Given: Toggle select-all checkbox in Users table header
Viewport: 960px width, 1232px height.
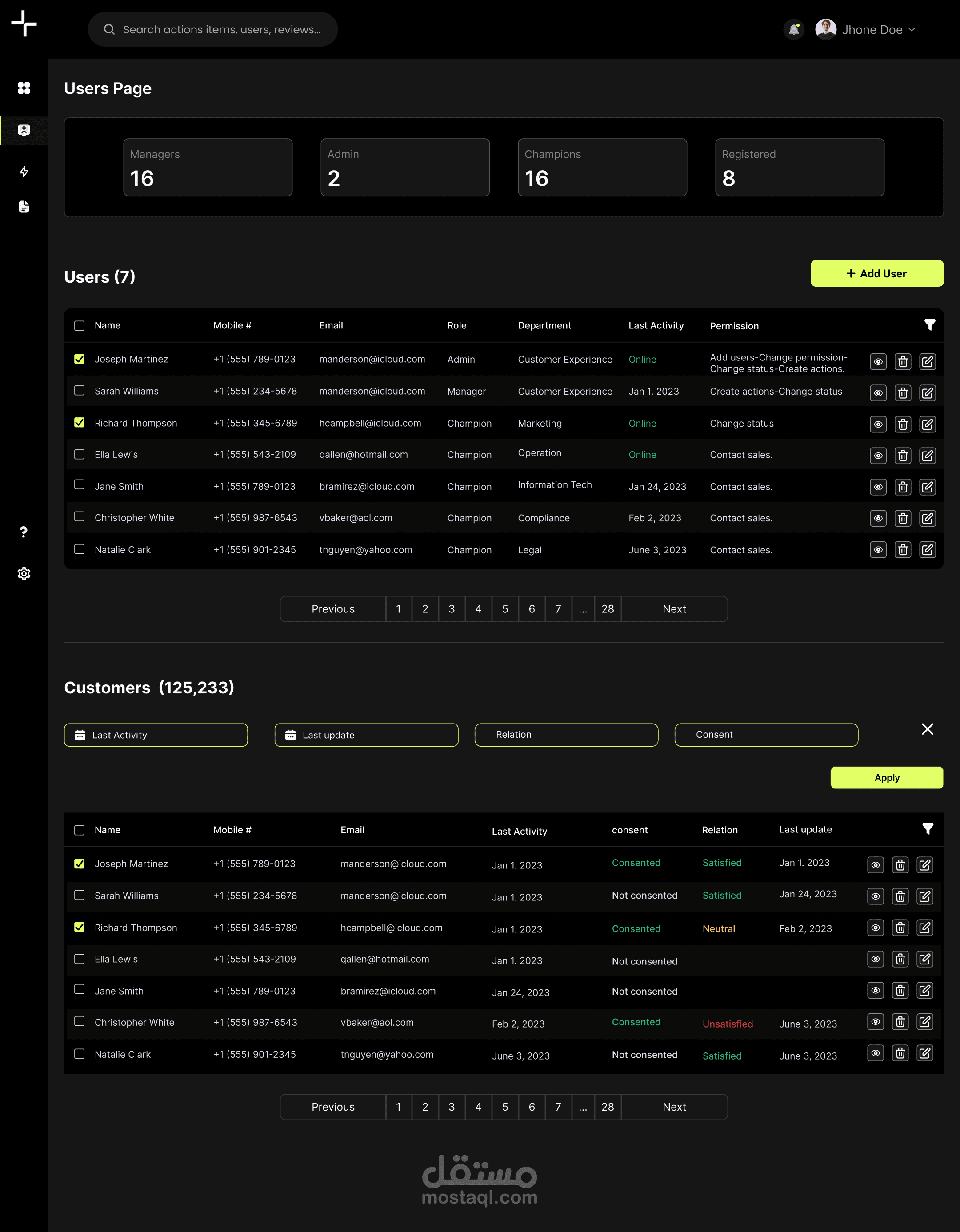Looking at the screenshot, I should point(80,325).
